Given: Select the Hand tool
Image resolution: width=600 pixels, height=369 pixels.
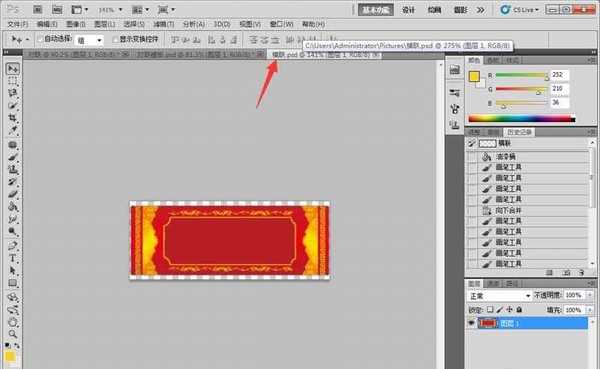Looking at the screenshot, I should click(13, 322).
